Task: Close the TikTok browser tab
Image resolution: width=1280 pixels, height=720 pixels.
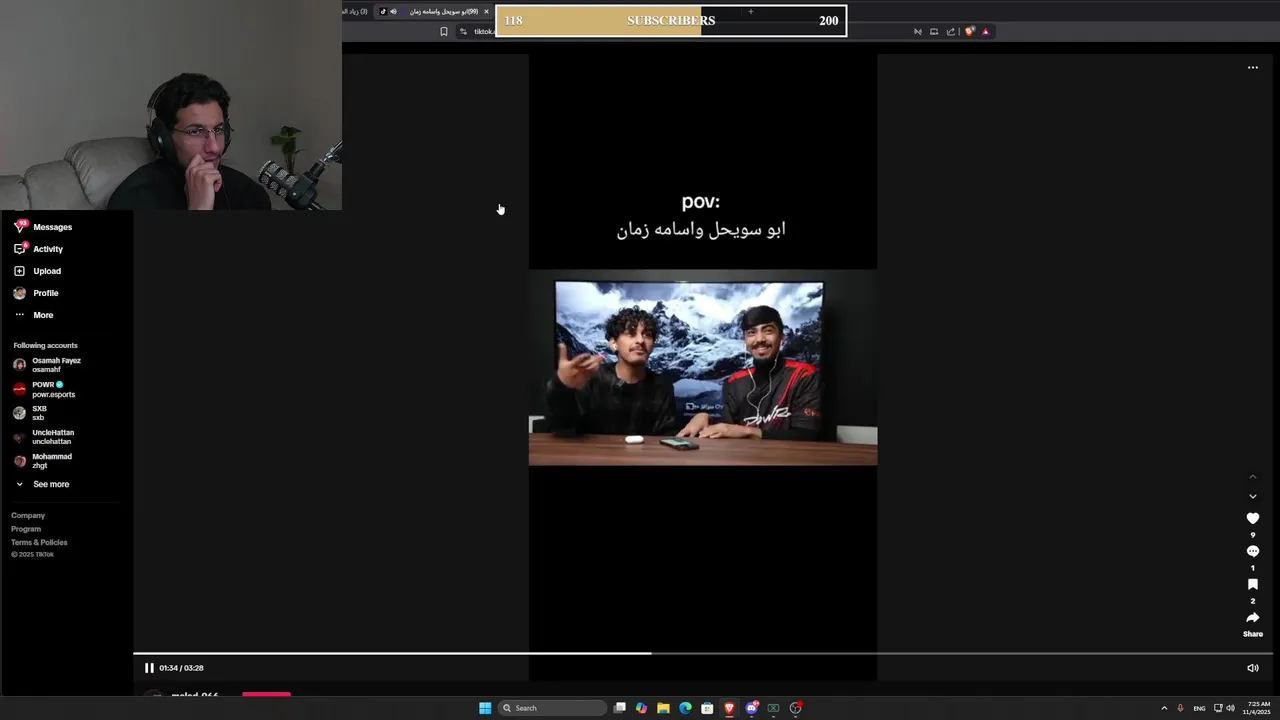Action: pyautogui.click(x=487, y=12)
